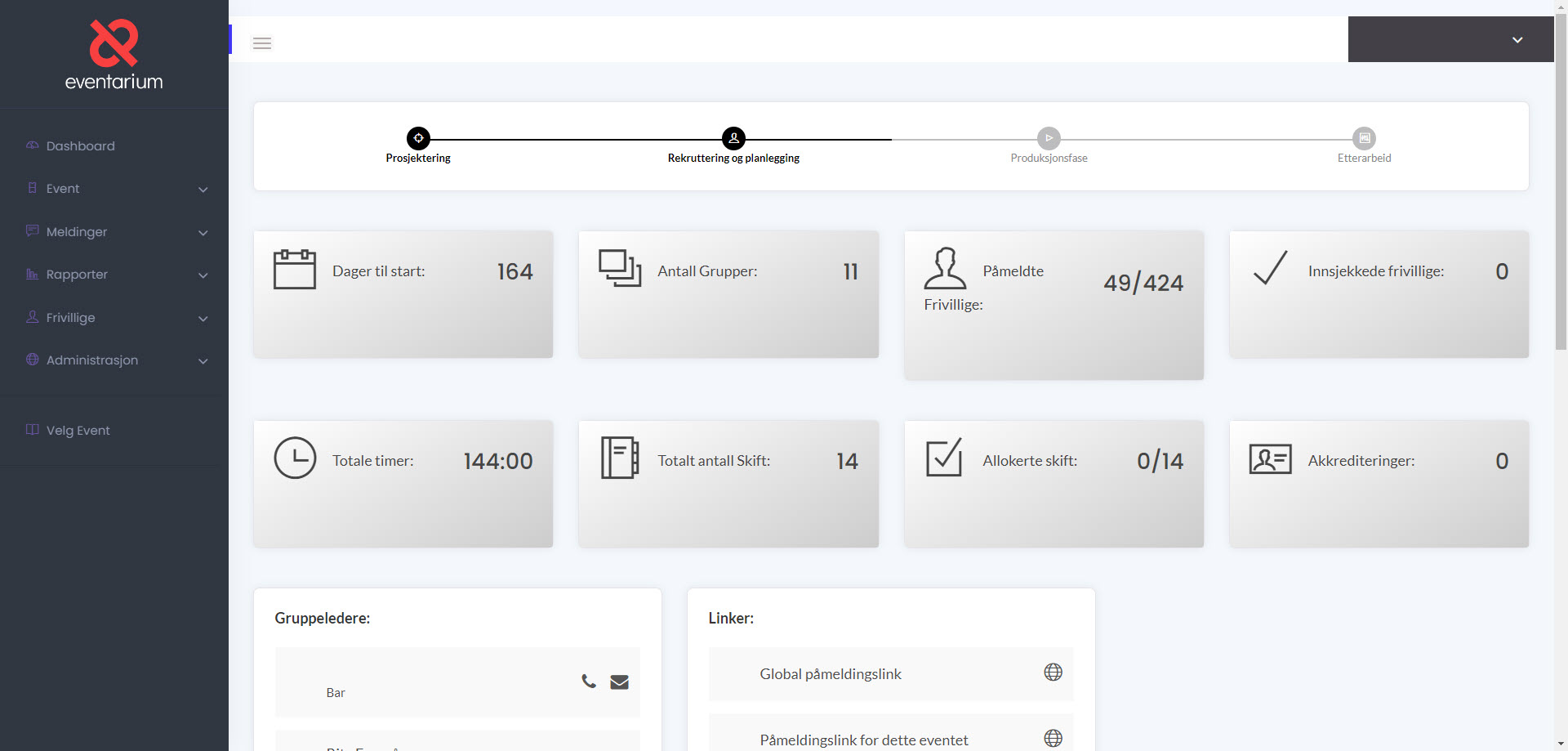Click the Etterarbeid step icon
The height and width of the screenshot is (751, 1568).
(1364, 138)
